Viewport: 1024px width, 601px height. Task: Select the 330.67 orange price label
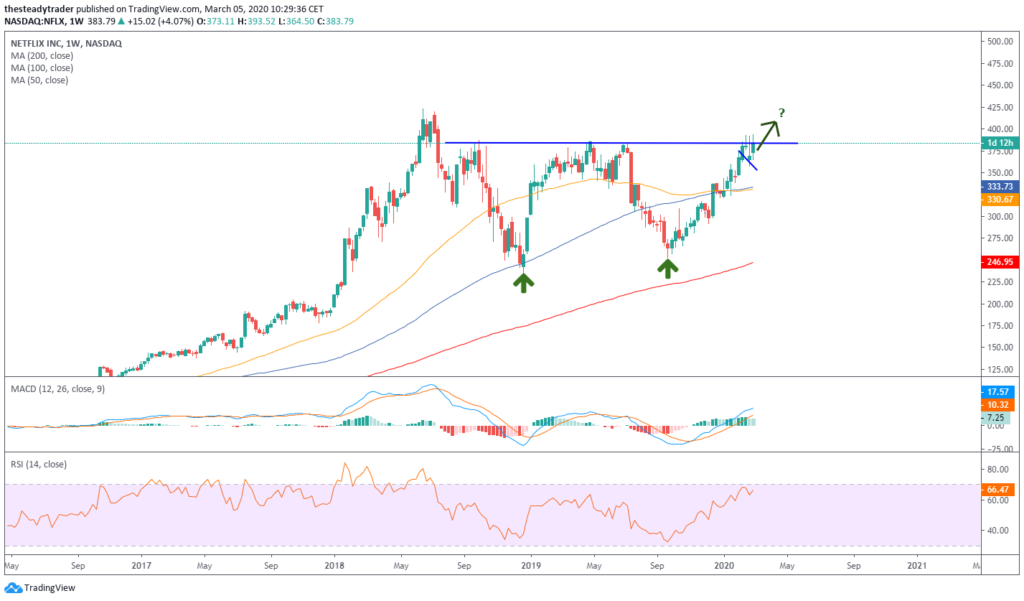1000,200
